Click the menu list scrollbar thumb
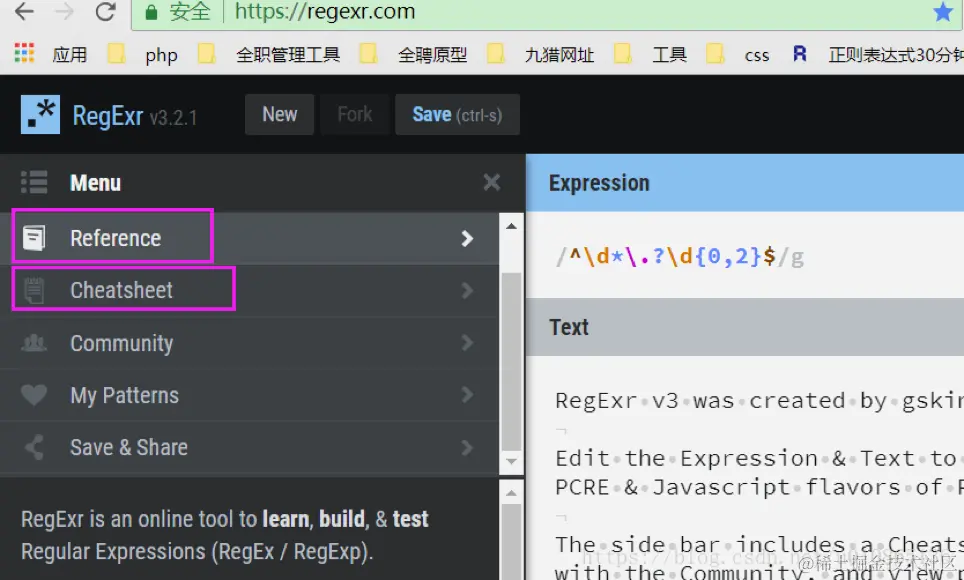The width and height of the screenshot is (964, 580). (x=511, y=360)
